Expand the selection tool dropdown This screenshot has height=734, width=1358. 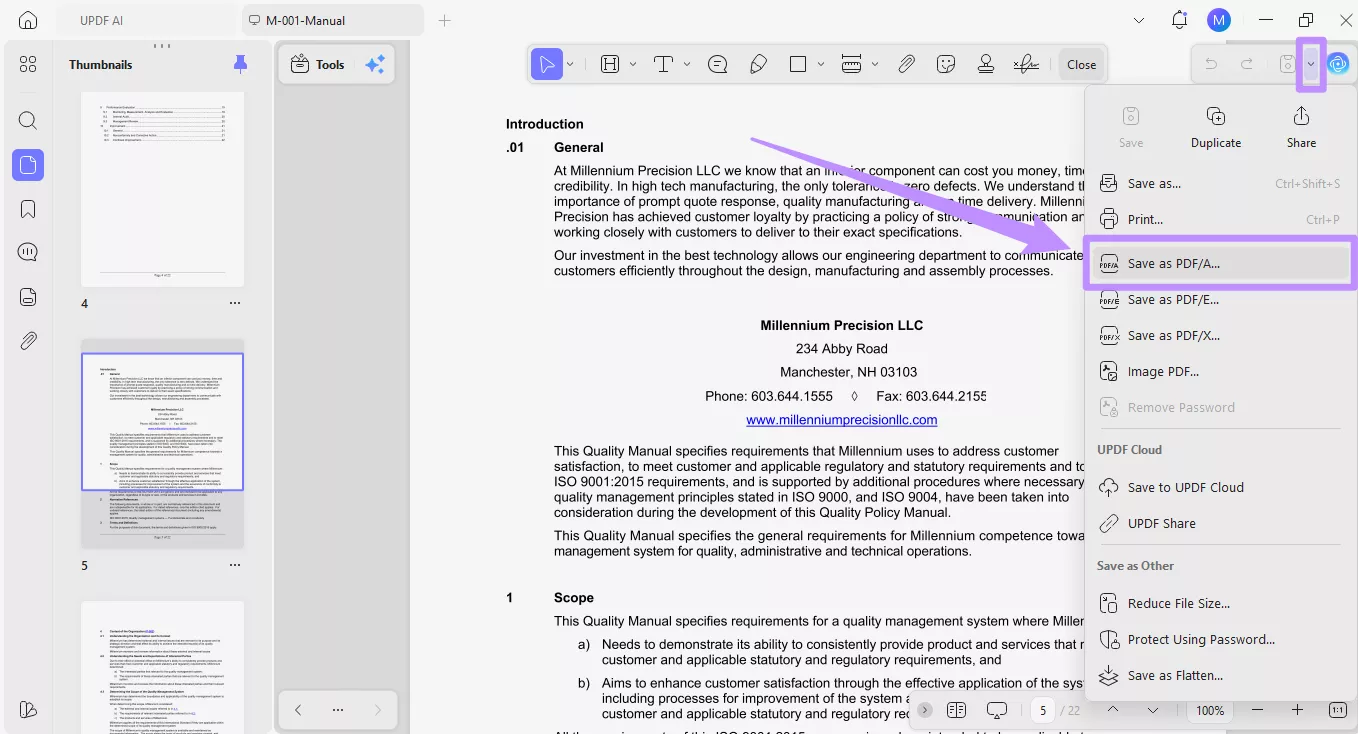pos(570,63)
